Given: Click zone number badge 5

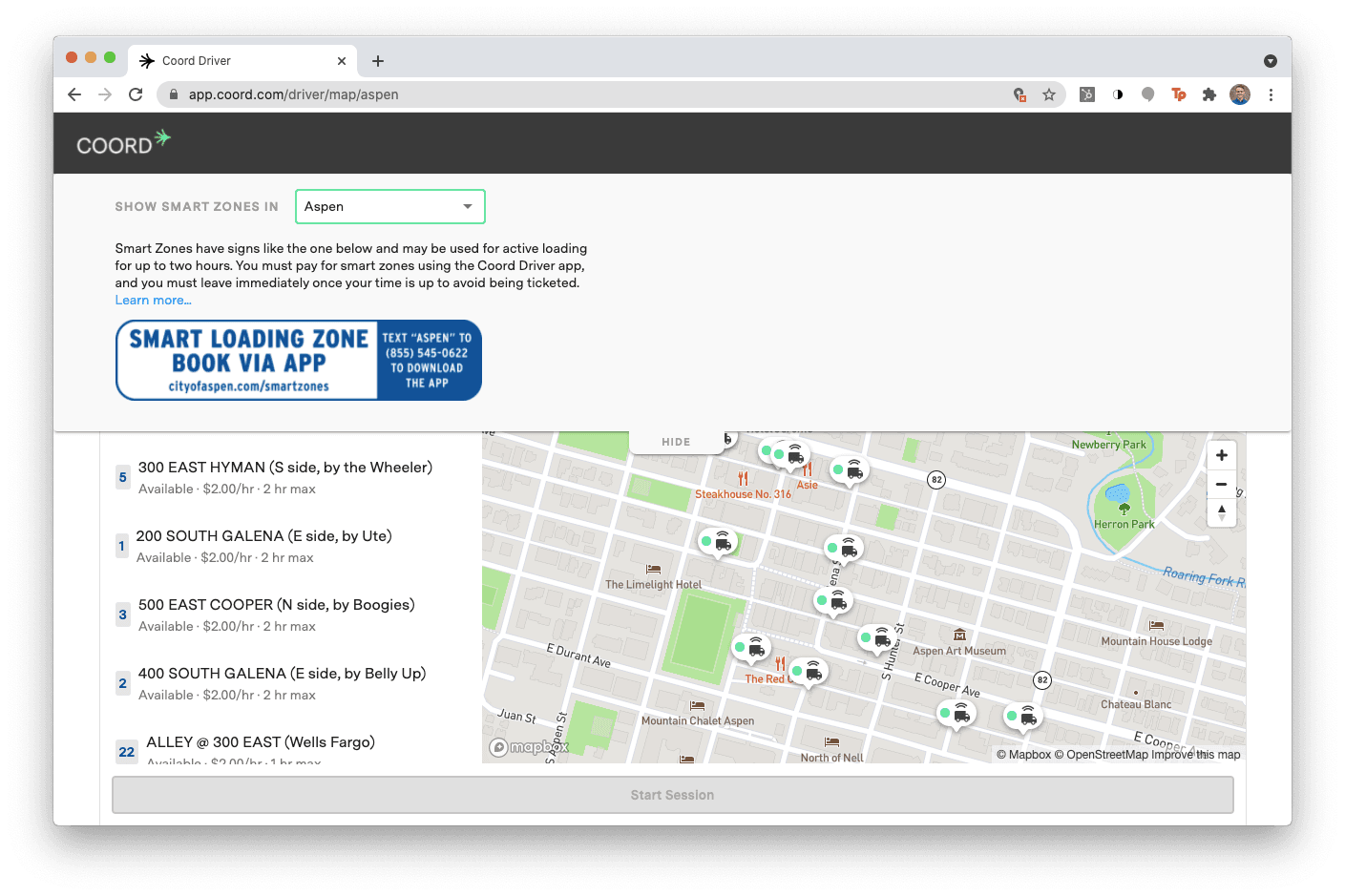Looking at the screenshot, I should (122, 477).
